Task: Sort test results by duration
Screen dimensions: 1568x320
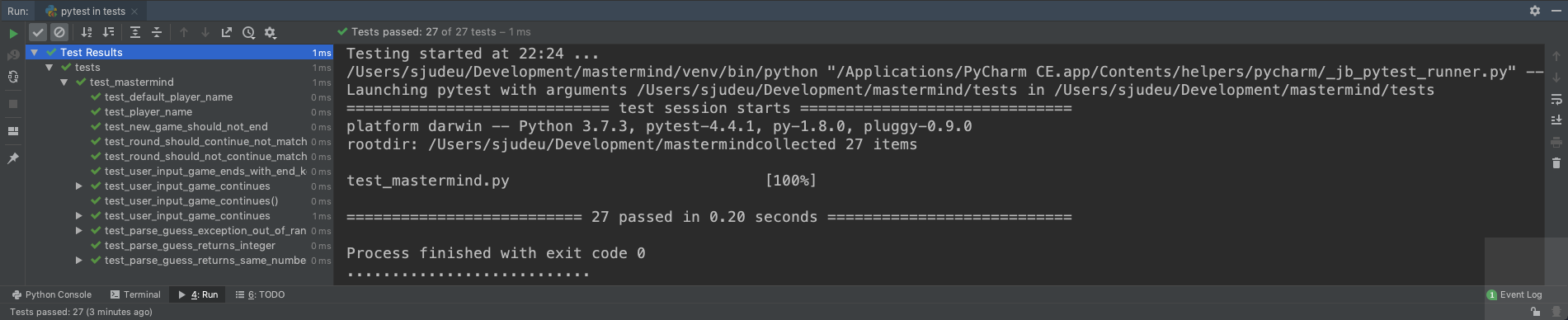Action: click(x=108, y=32)
